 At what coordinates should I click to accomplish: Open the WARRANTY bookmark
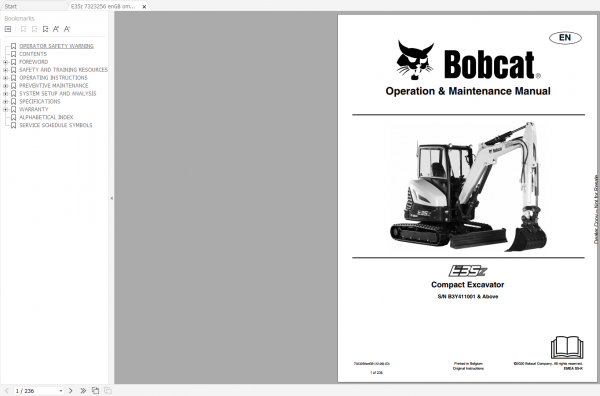[34, 109]
